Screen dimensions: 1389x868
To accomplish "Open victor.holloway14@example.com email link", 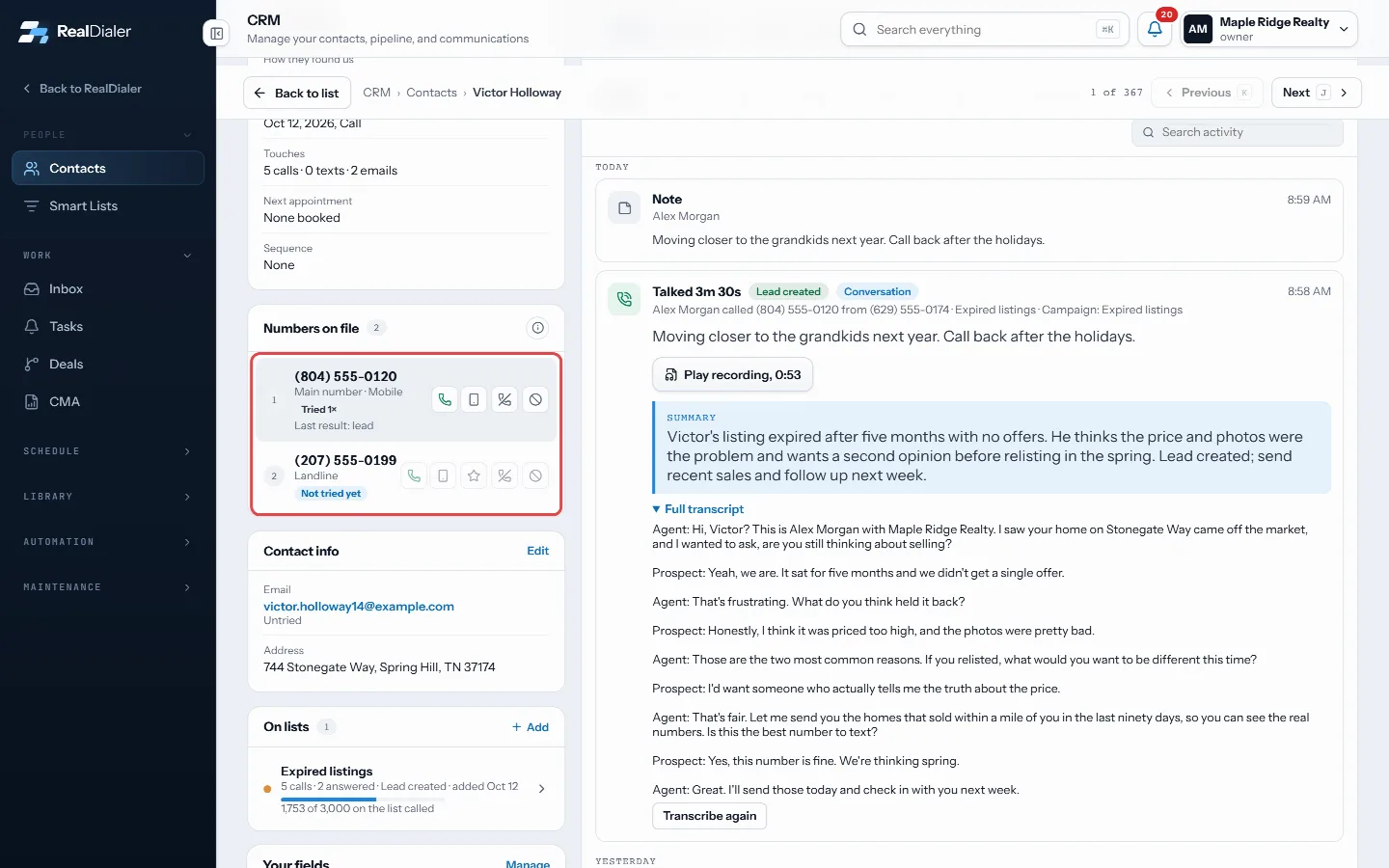I will point(359,607).
